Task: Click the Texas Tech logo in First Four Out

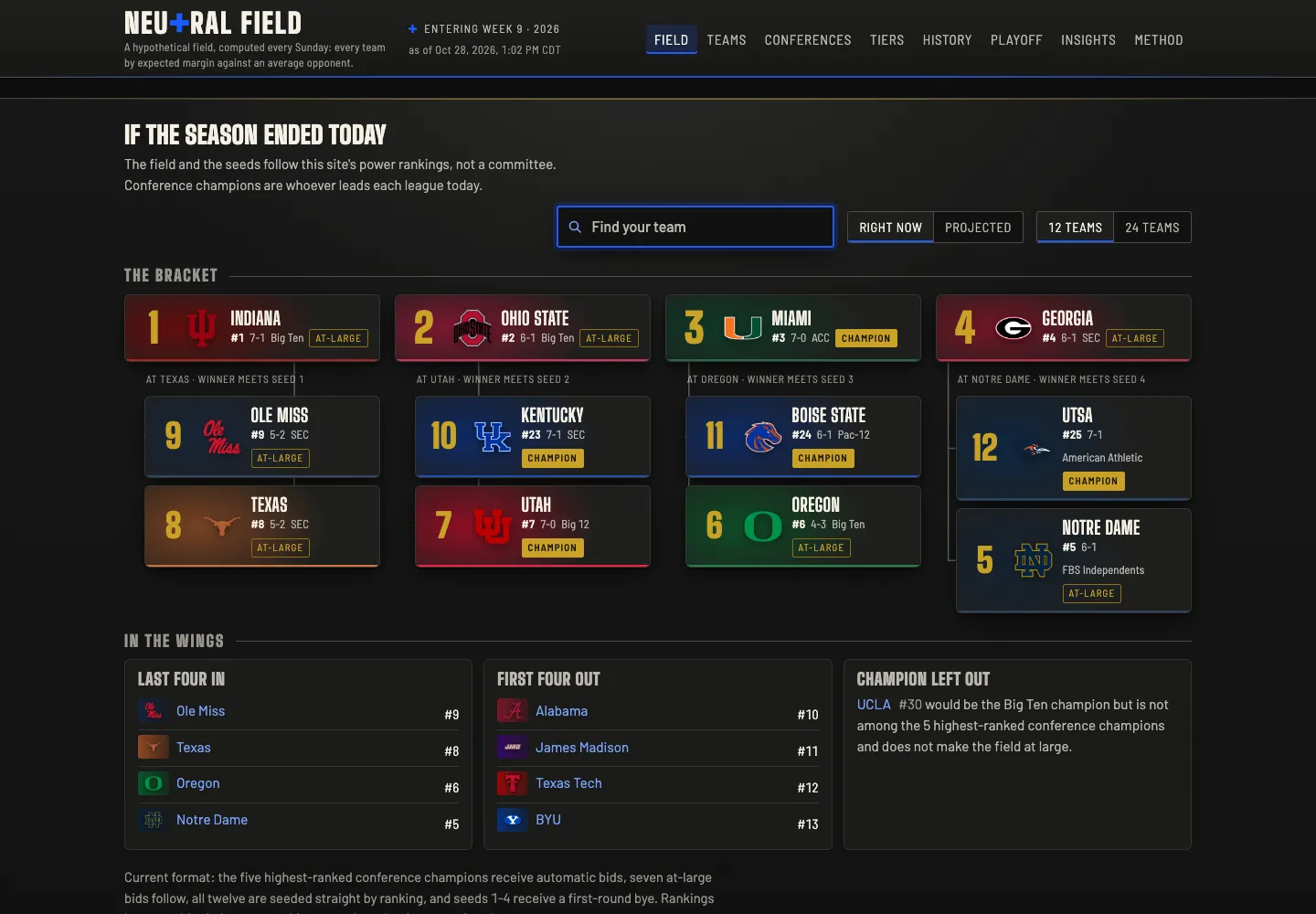Action: tap(512, 783)
